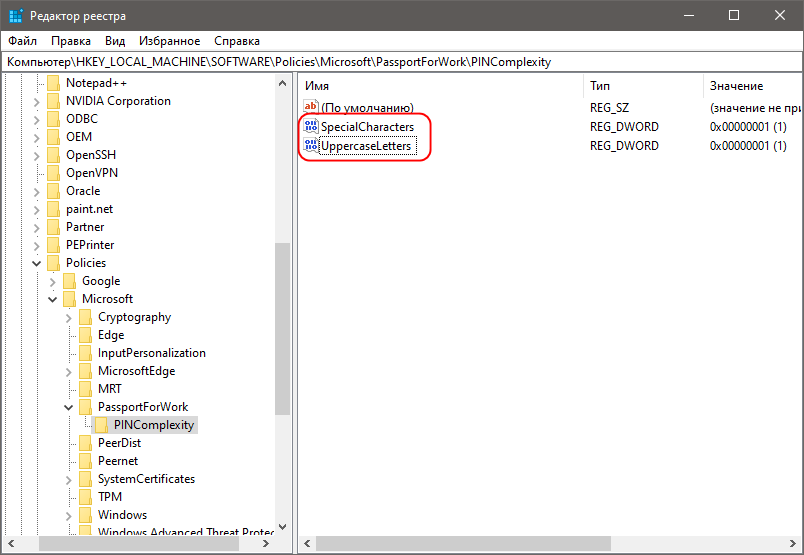This screenshot has width=804, height=555.
Task: Click the Partner folder icon
Action: [x=53, y=227]
